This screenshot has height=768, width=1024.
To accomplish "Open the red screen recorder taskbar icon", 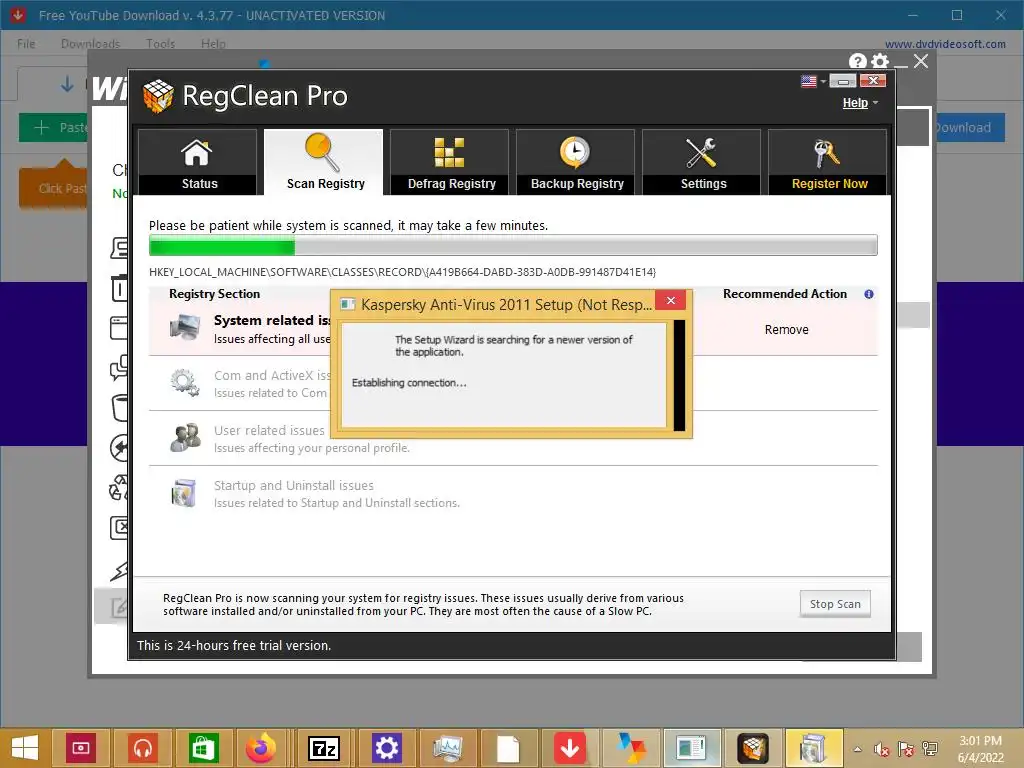I will (x=81, y=748).
